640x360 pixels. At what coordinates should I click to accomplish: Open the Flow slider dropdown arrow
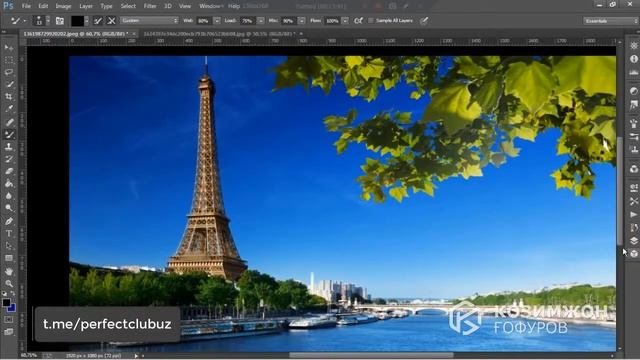point(345,20)
